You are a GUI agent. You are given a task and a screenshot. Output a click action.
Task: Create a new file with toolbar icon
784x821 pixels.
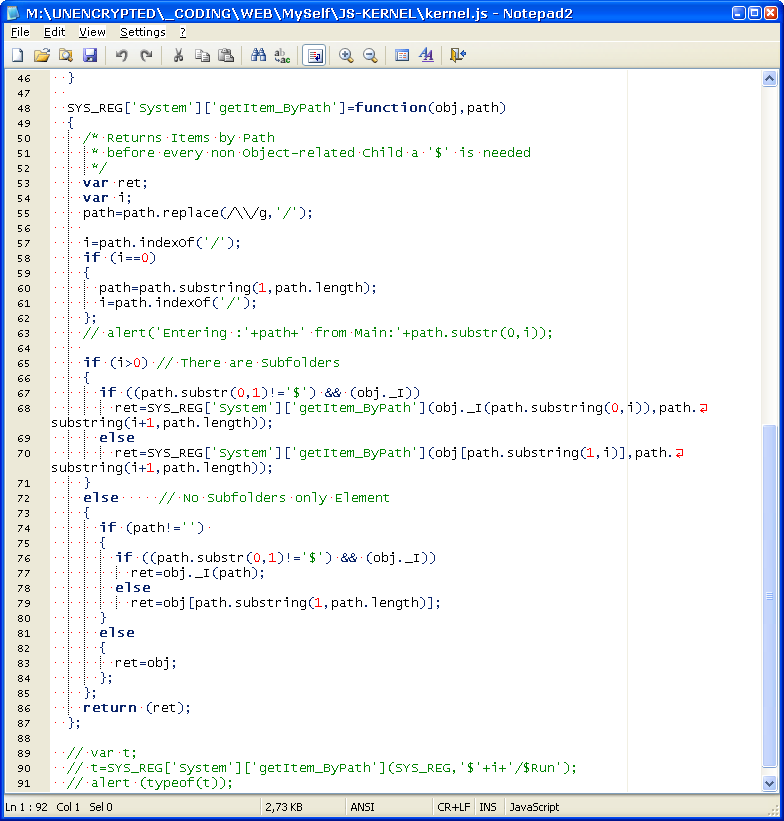pyautogui.click(x=17, y=55)
